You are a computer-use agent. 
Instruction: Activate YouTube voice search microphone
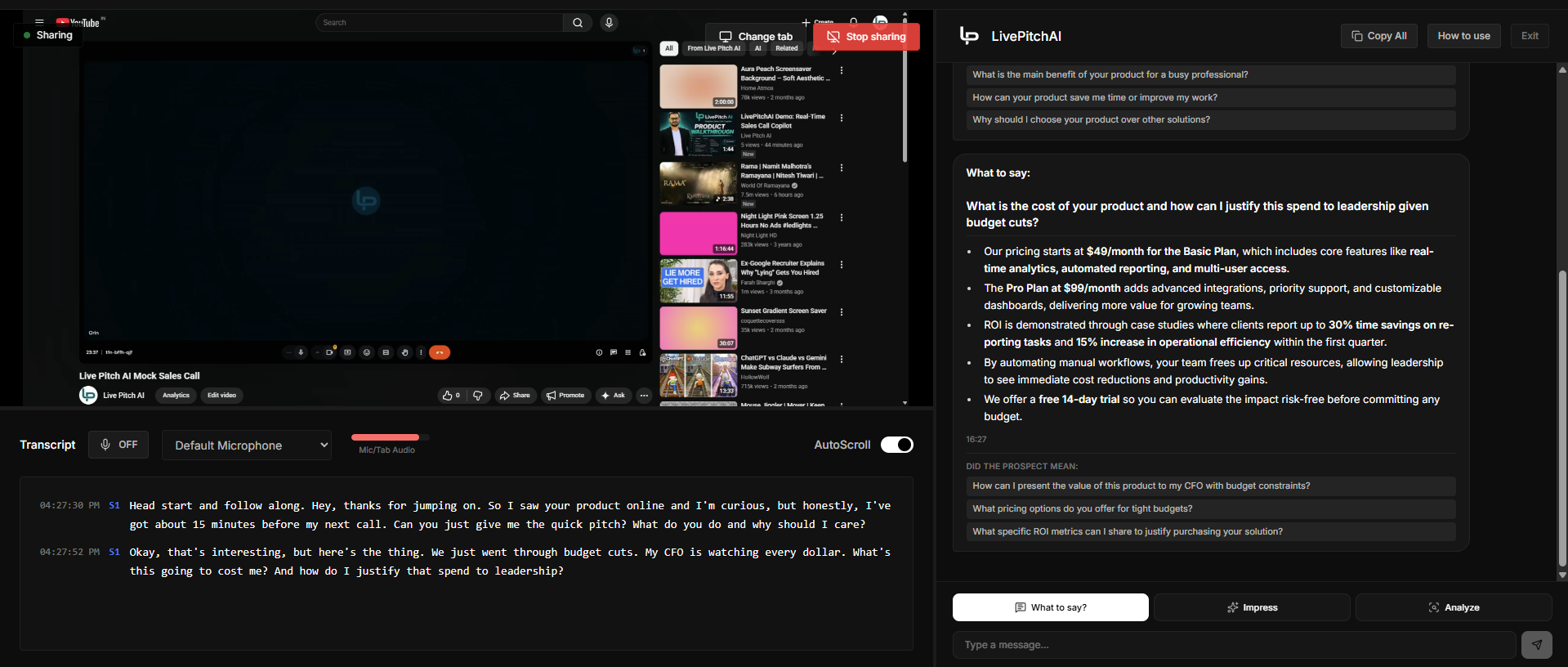pos(609,23)
